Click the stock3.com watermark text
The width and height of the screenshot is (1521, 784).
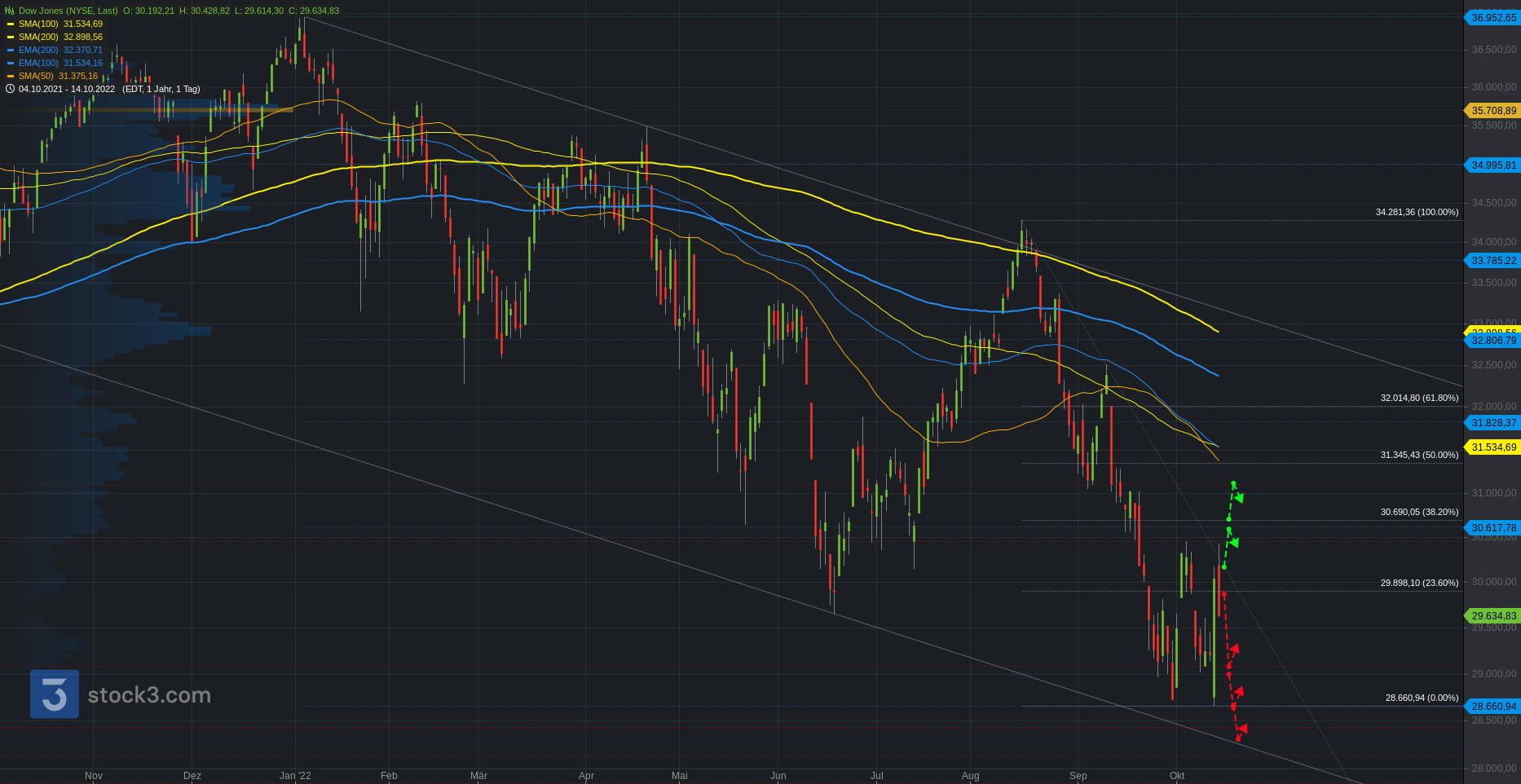tap(149, 695)
